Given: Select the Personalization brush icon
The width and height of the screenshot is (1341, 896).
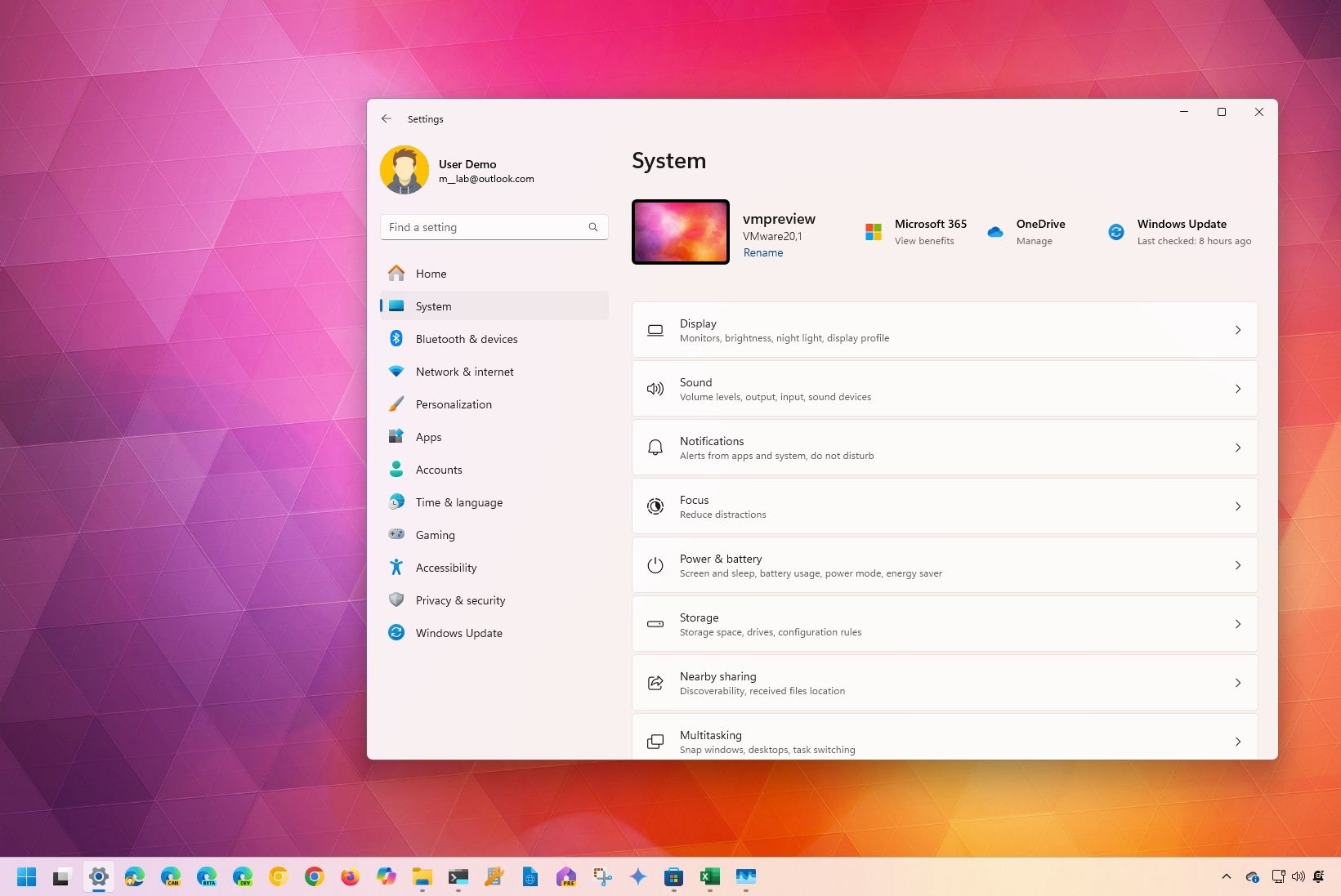Looking at the screenshot, I should [x=397, y=403].
